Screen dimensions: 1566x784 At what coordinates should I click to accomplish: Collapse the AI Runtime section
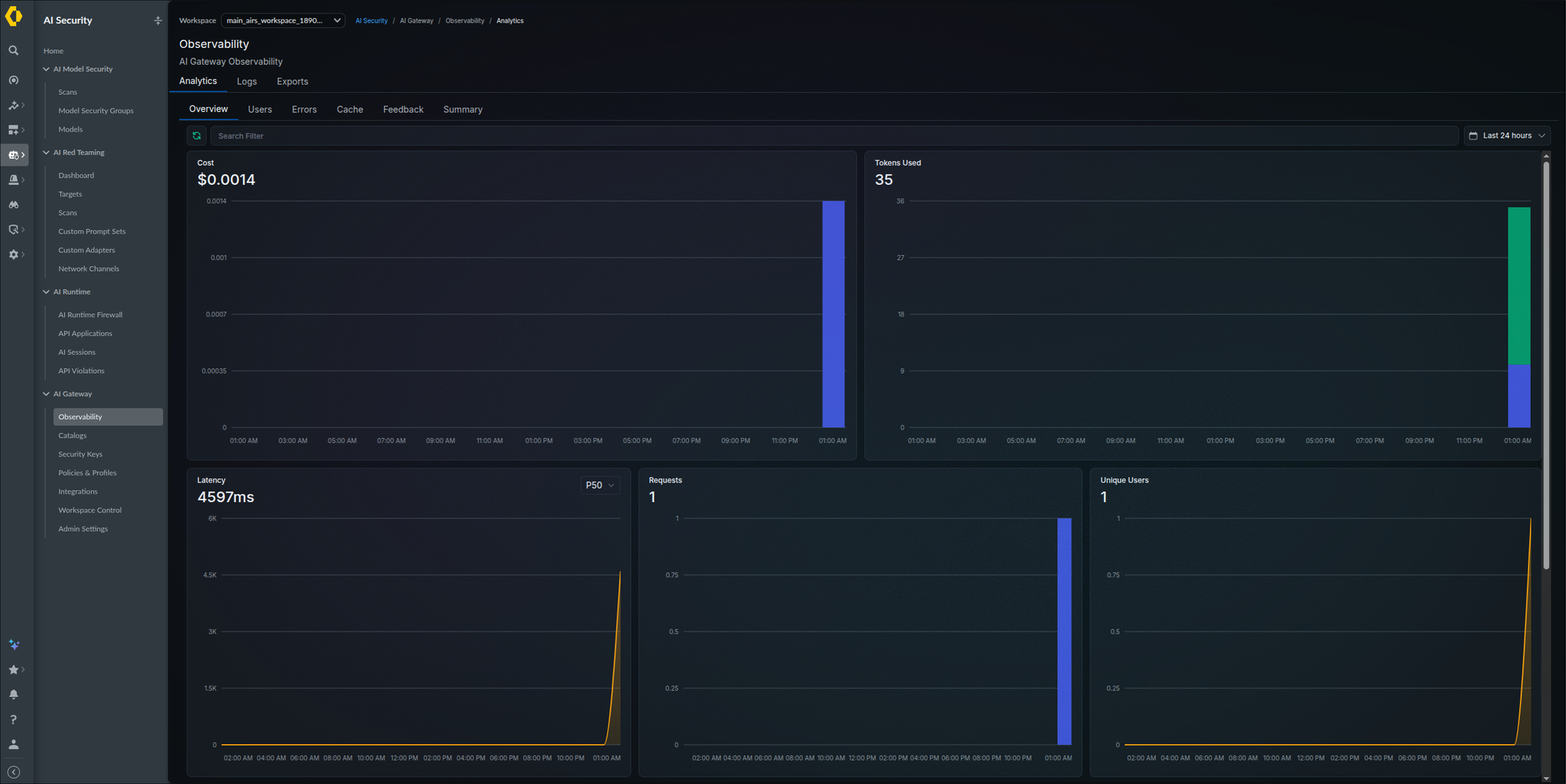[46, 292]
